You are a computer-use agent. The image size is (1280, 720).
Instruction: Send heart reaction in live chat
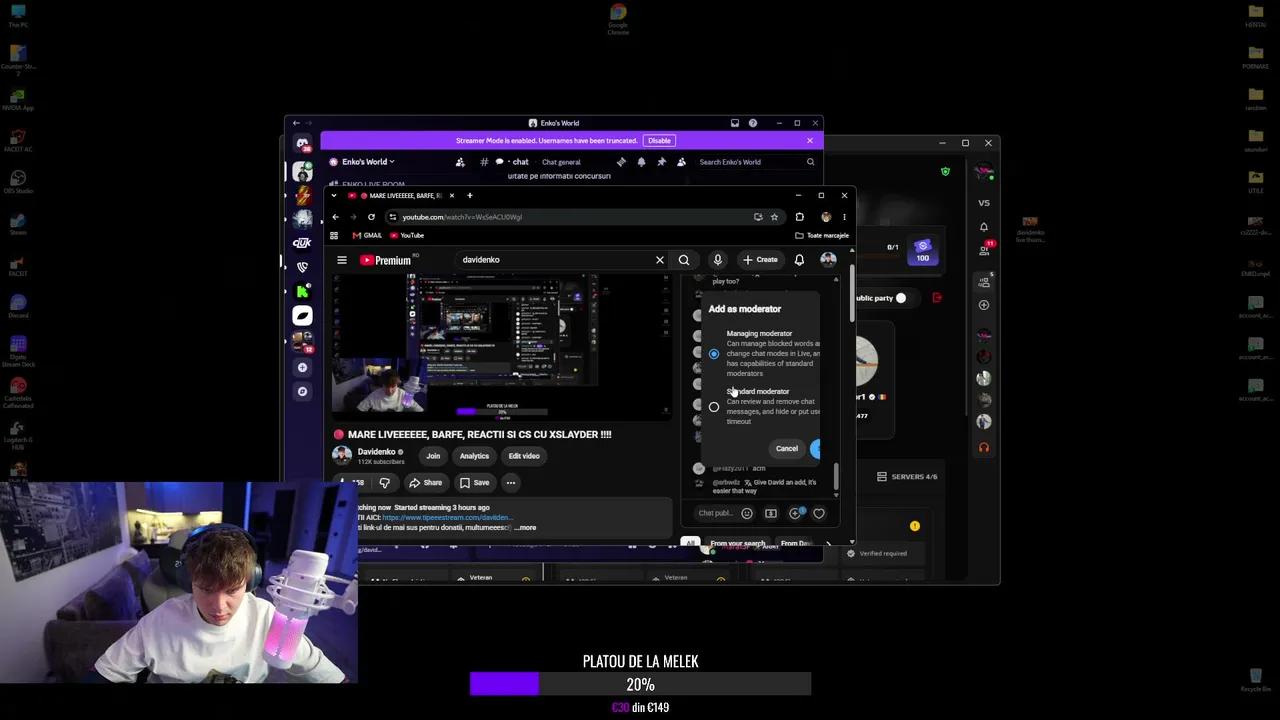819,514
